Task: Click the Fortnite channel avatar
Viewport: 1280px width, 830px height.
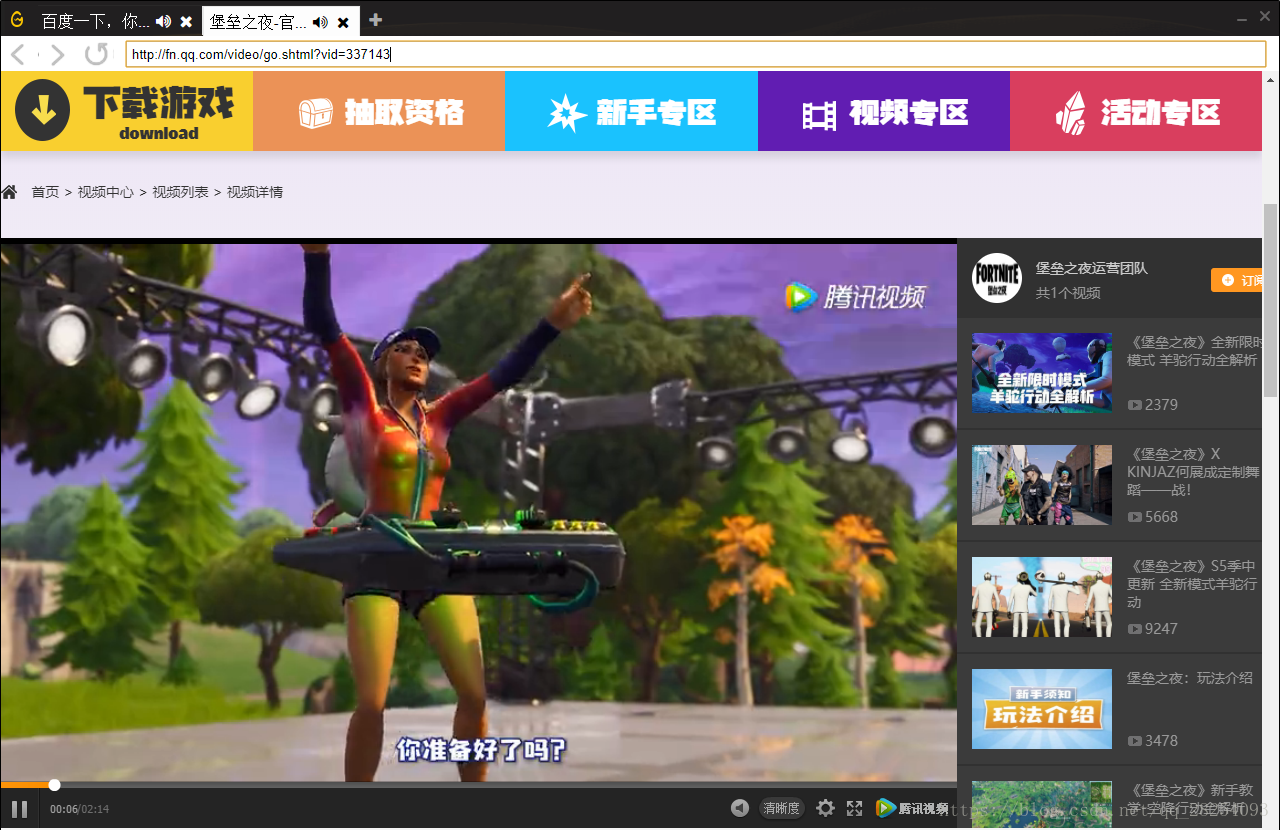Action: point(997,278)
